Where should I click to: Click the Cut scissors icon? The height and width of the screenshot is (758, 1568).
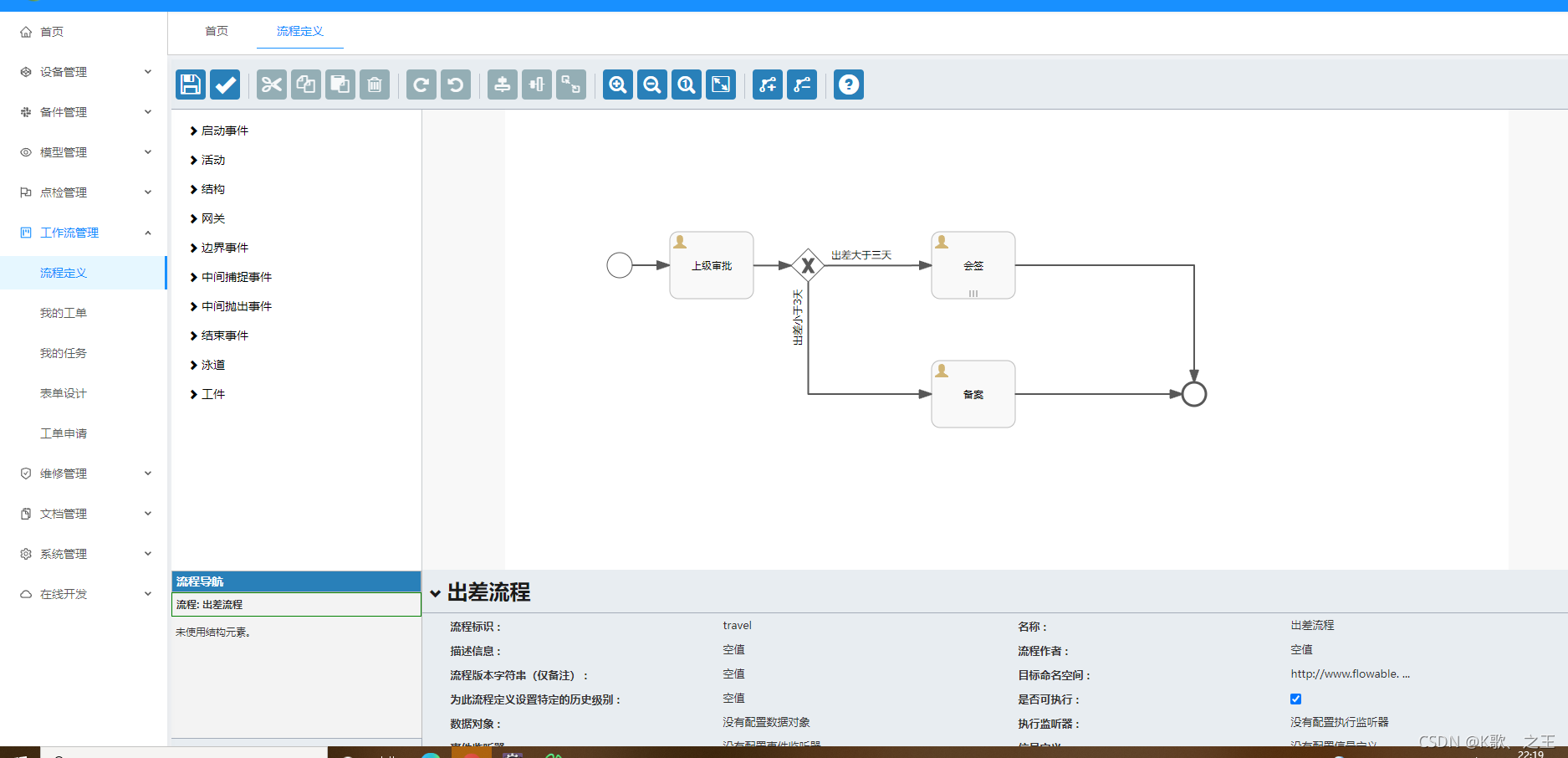[272, 85]
